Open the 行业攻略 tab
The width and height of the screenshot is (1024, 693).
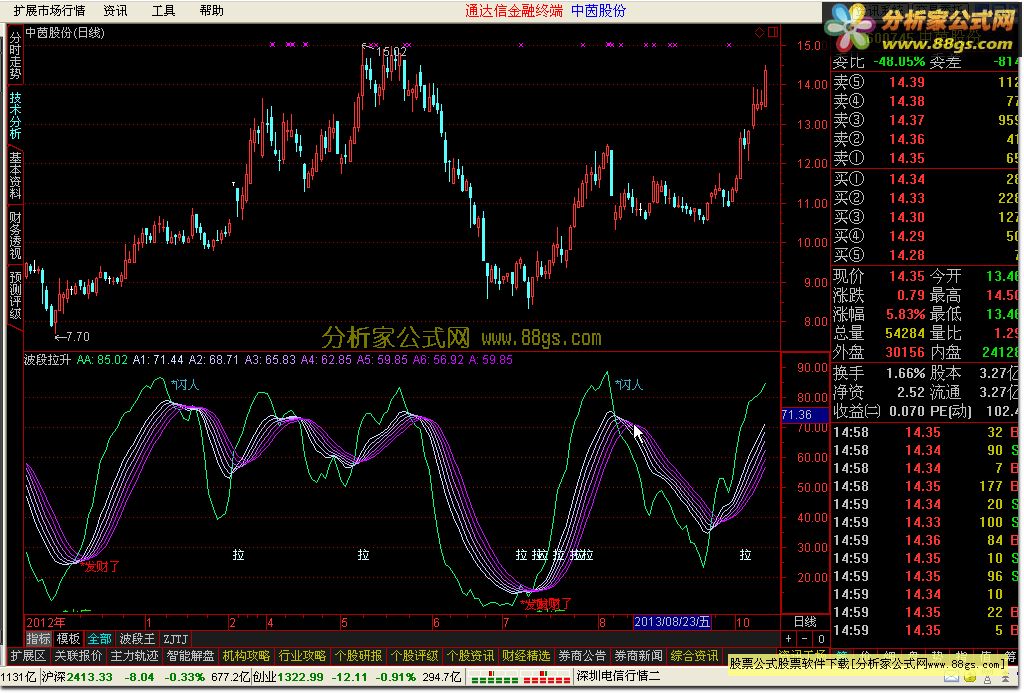[x=302, y=656]
